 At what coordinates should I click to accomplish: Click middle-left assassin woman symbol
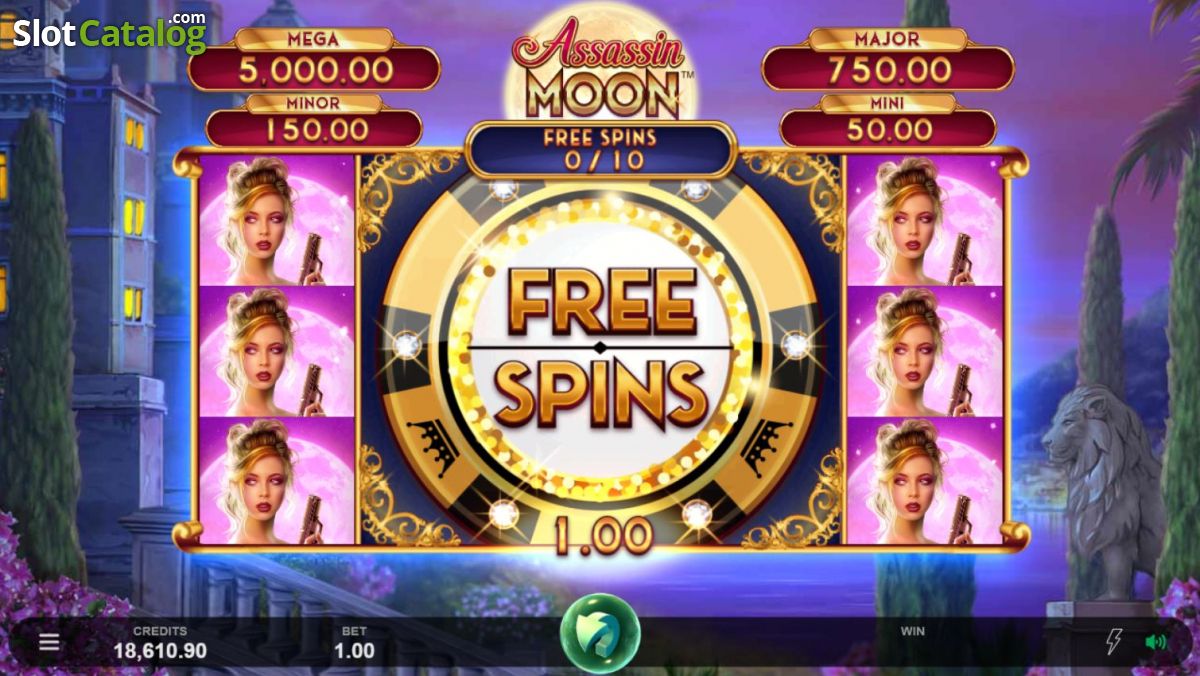[278, 351]
